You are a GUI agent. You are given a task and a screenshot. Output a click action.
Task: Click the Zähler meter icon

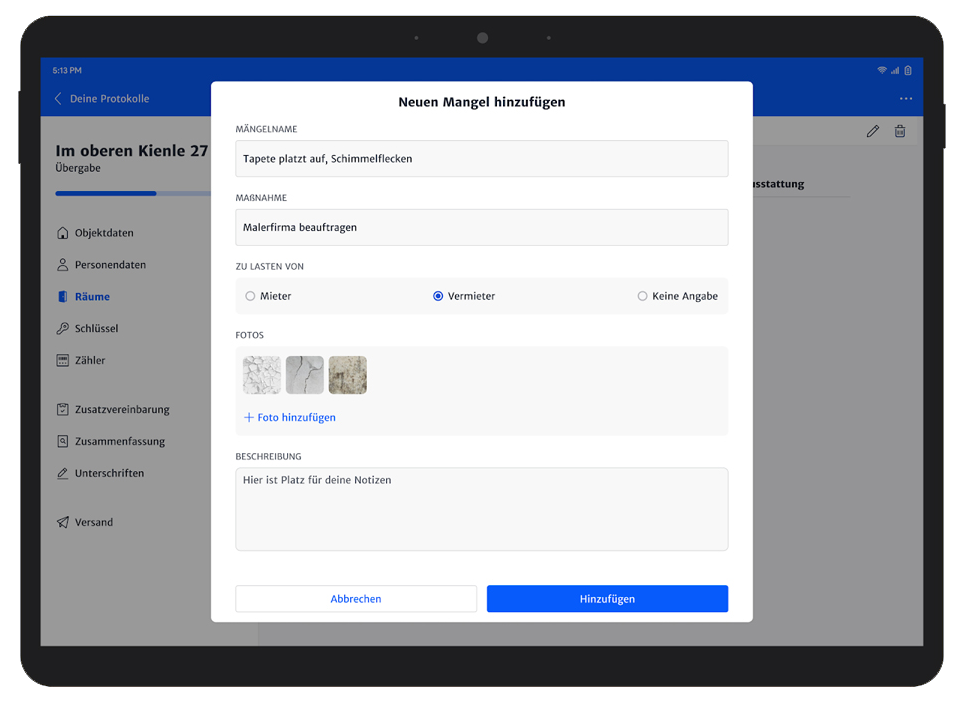tap(63, 361)
